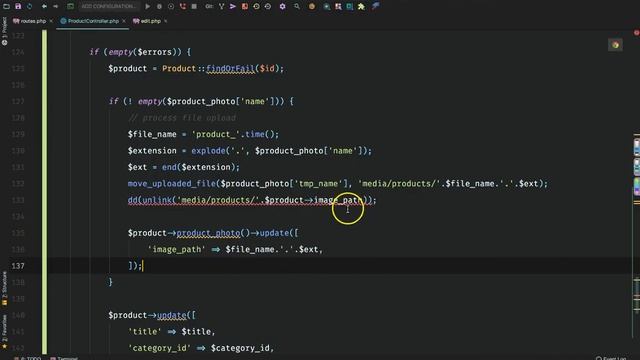Open the Terminal tool window tab
640x360 pixels.
(x=64, y=358)
